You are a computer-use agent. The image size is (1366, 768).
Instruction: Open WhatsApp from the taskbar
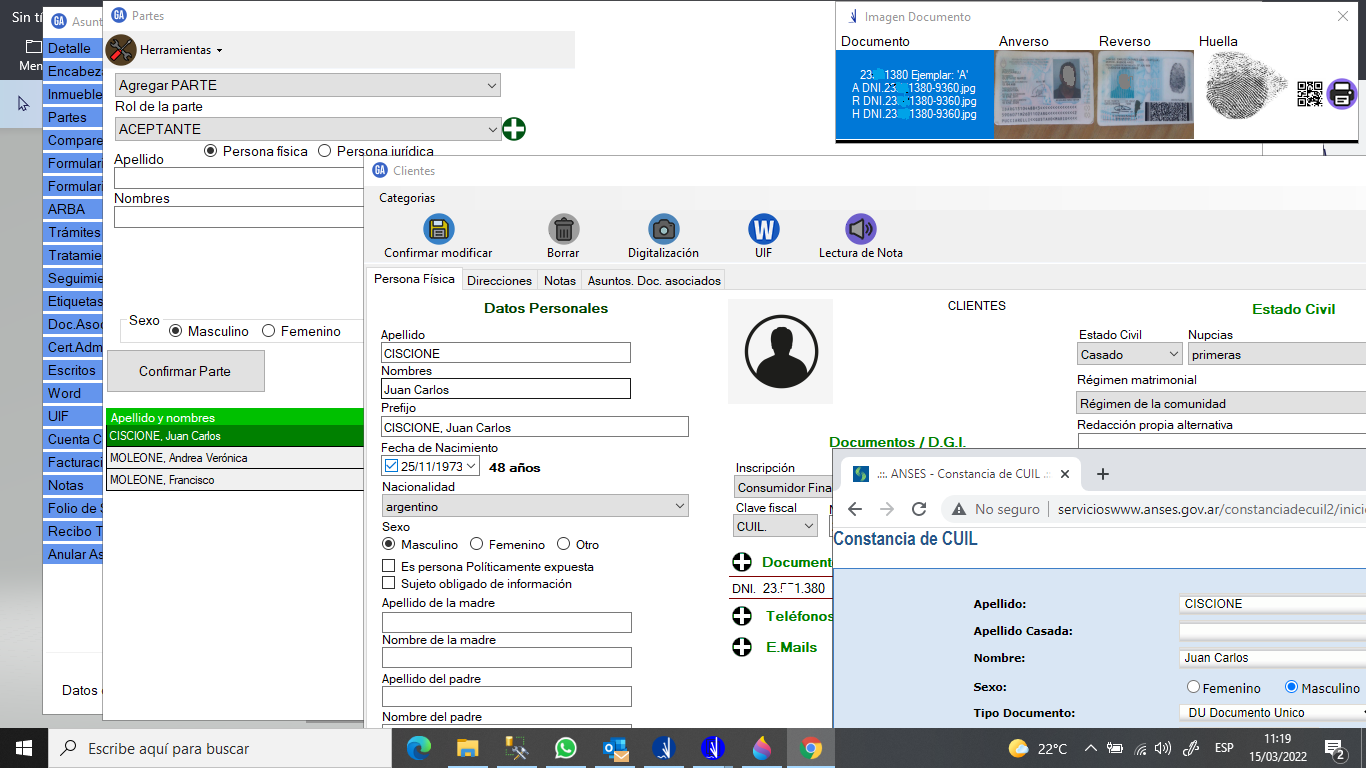pos(565,747)
